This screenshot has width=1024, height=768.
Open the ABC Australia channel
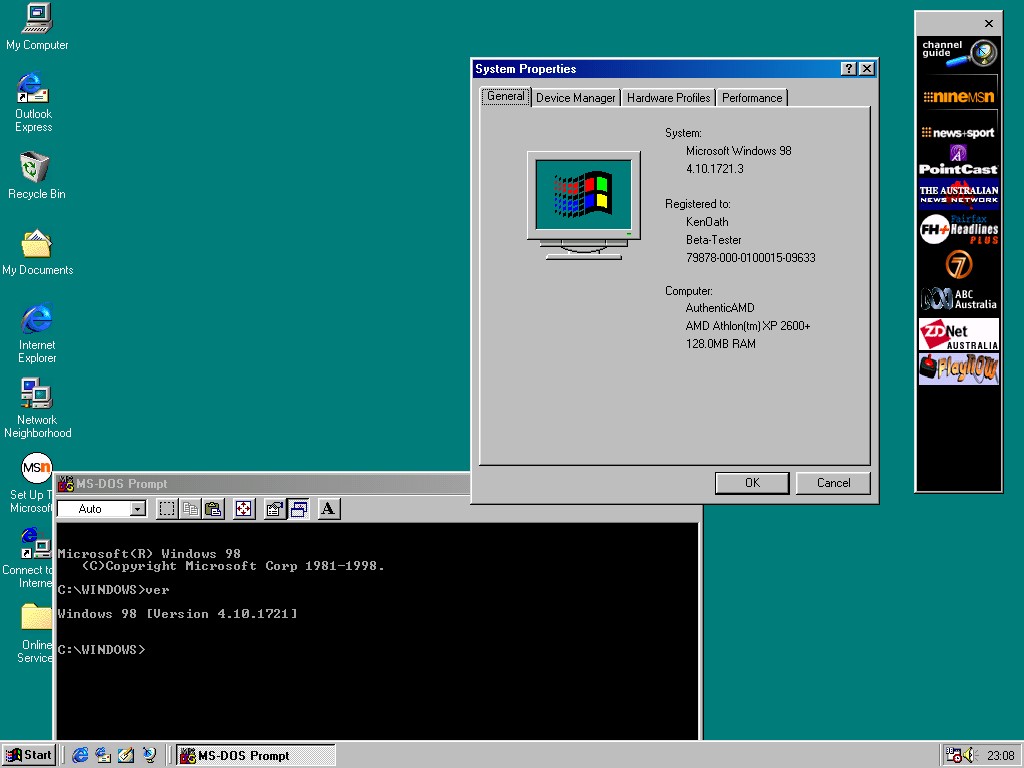coord(959,299)
